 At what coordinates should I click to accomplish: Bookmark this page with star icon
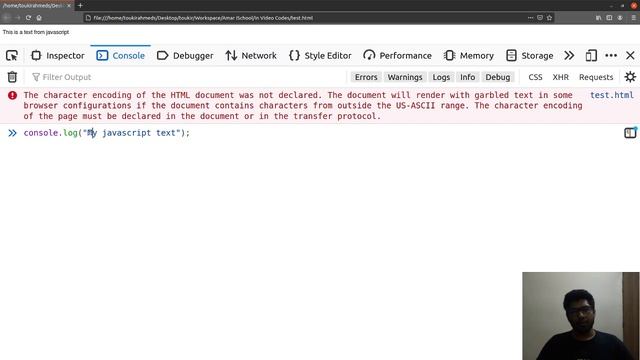[x=549, y=18]
